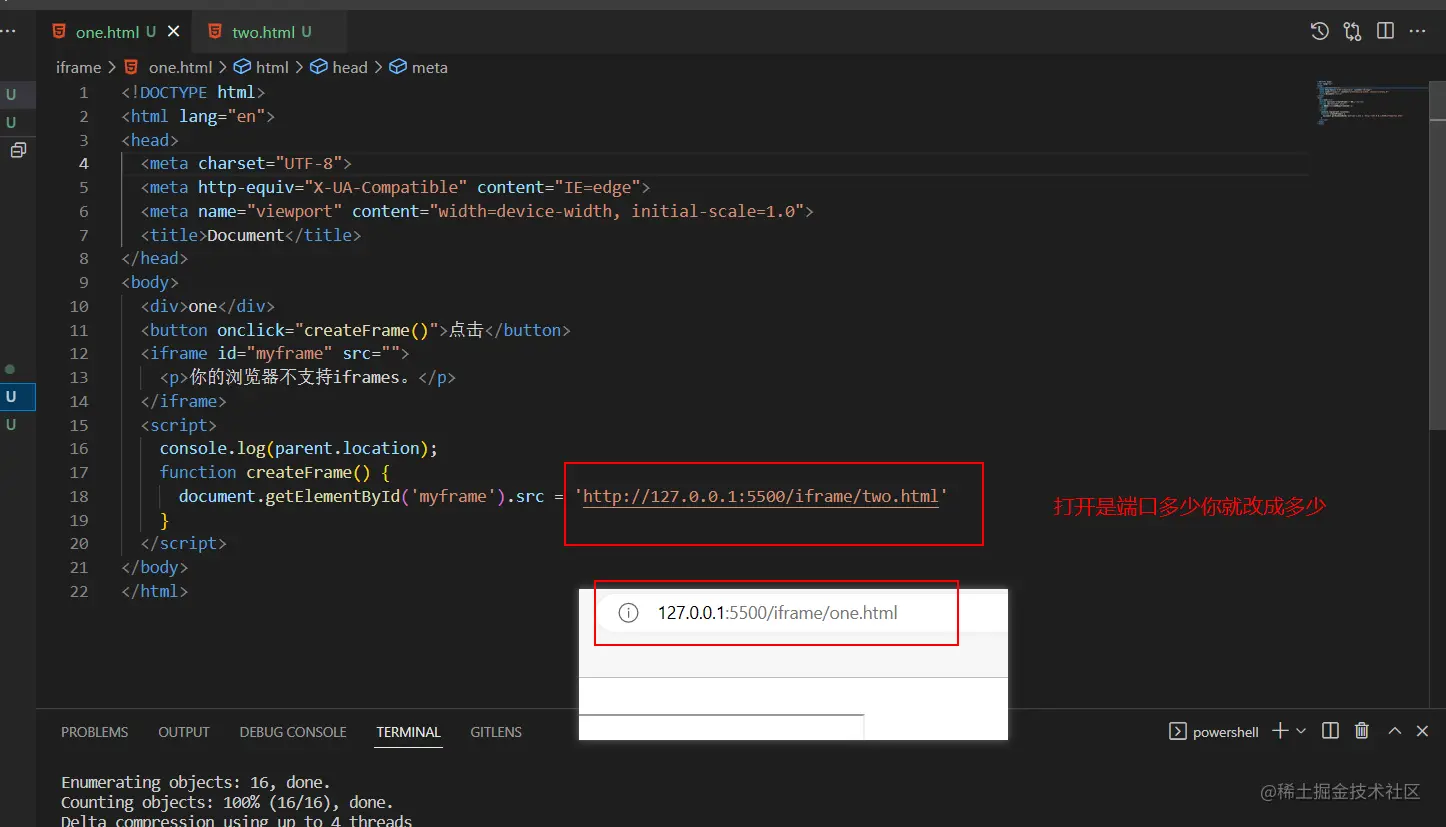Split the terminal pane
1446x827 pixels.
(x=1330, y=731)
